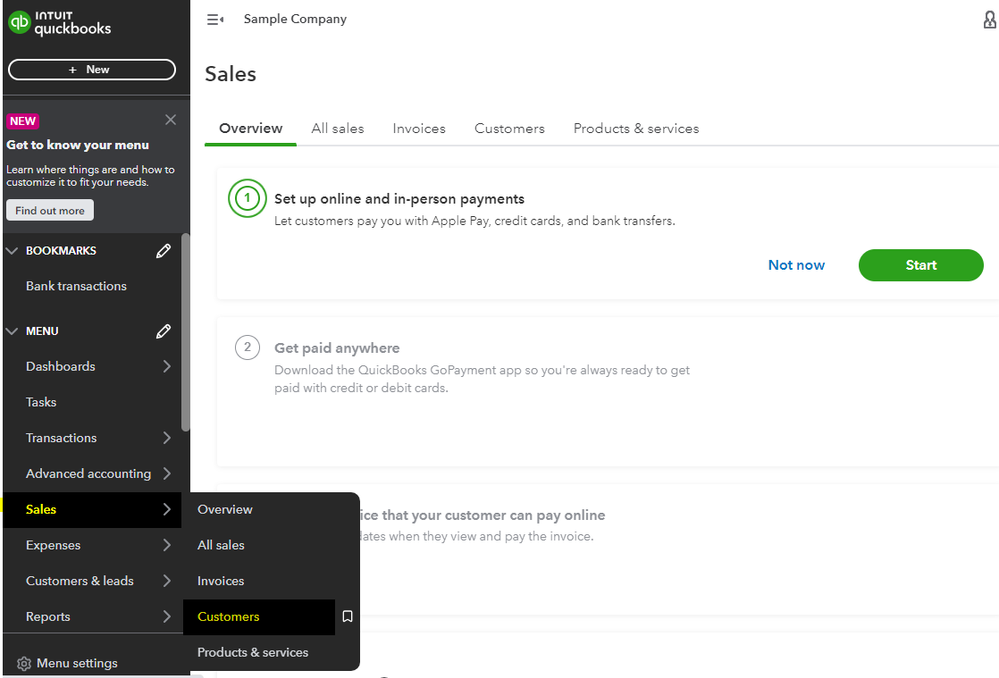Click the 'Get paid anywhere' heading

coord(337,348)
